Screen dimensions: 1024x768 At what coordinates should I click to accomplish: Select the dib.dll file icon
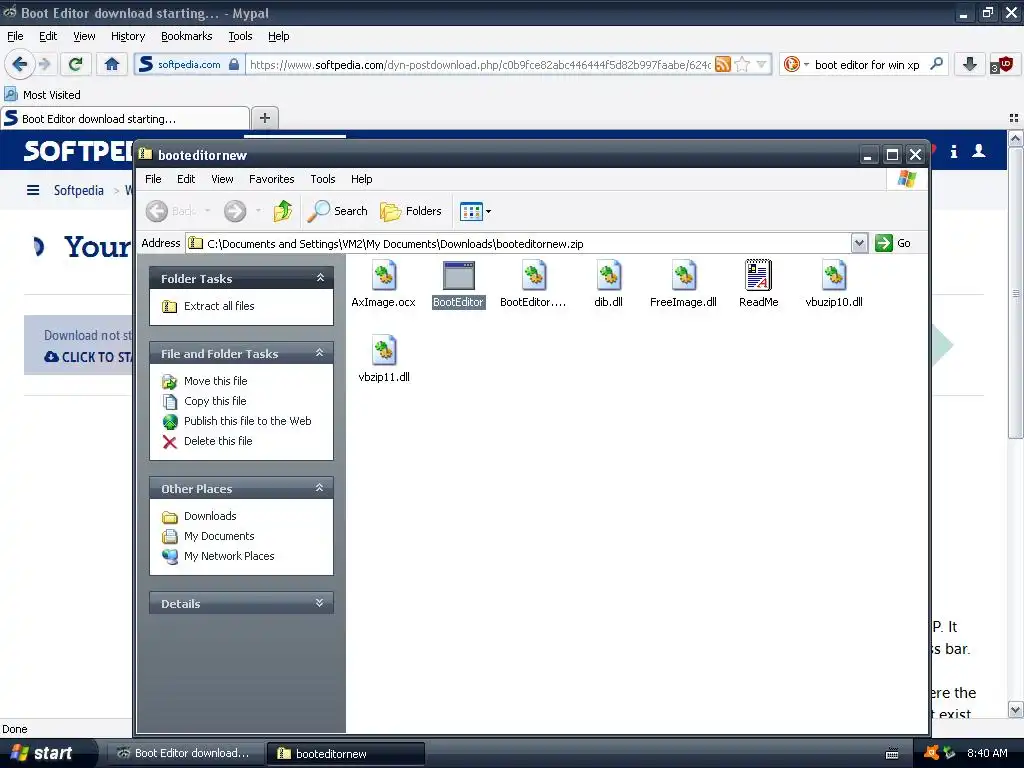(609, 276)
